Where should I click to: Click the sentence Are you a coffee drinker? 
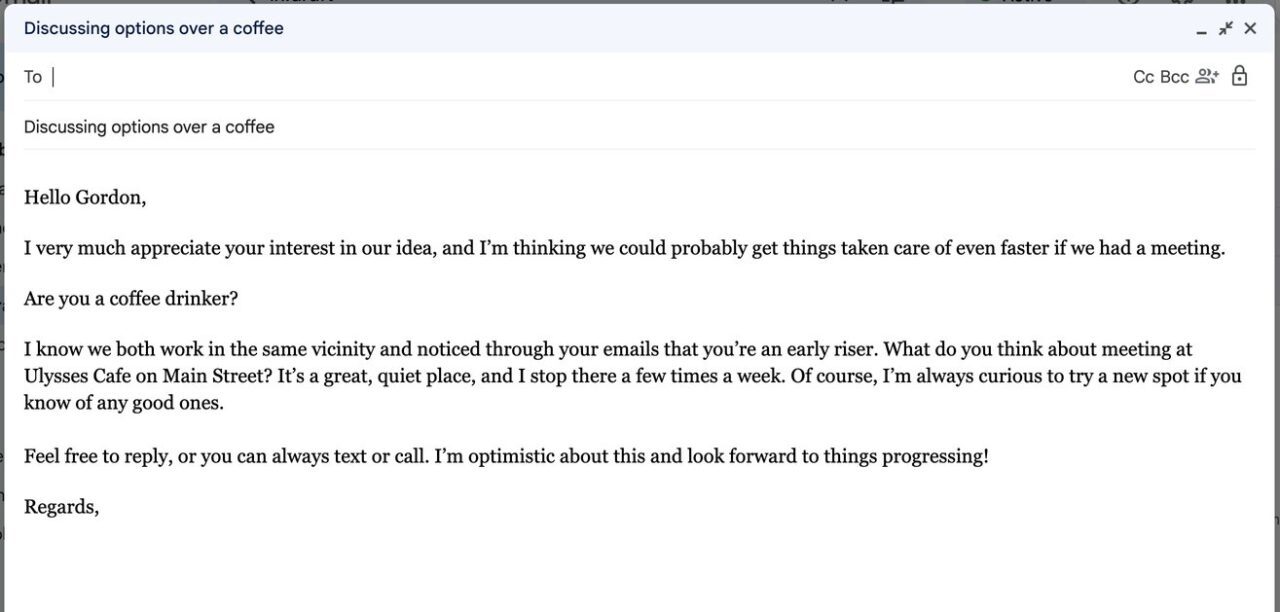click(x=130, y=298)
